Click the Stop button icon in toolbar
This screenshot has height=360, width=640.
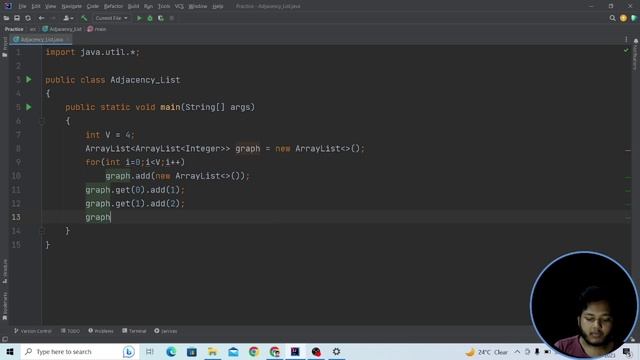(172, 18)
